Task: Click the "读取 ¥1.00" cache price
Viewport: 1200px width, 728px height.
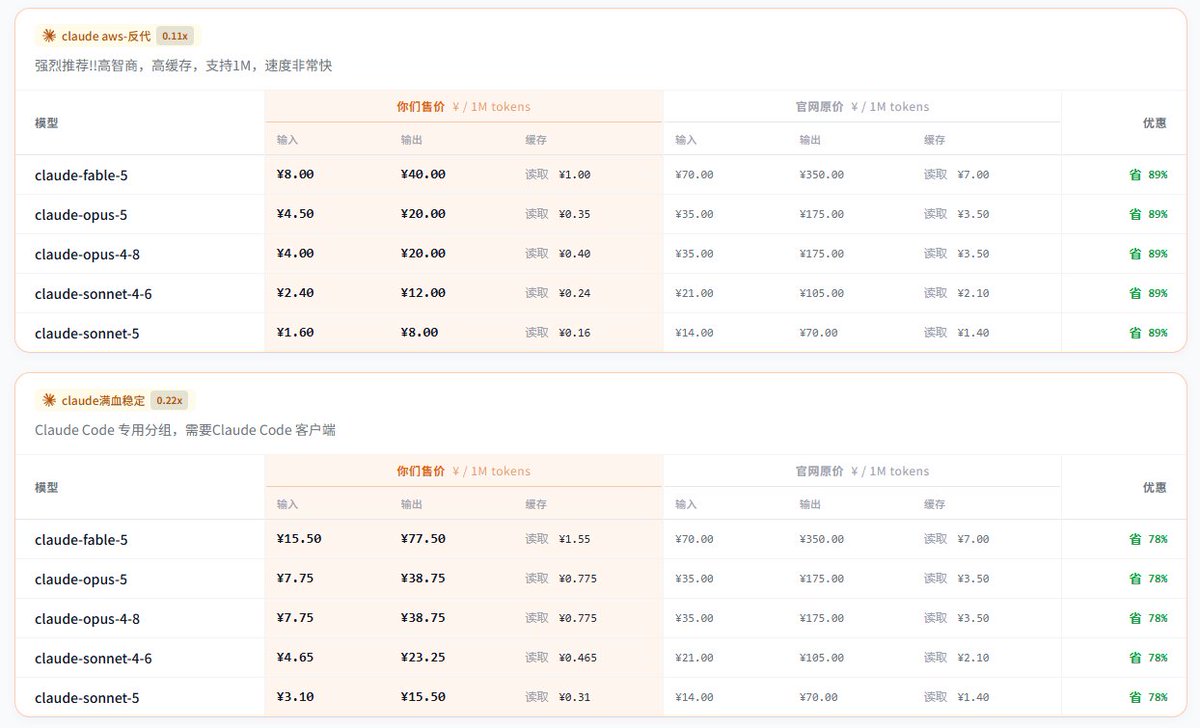Action: point(558,174)
